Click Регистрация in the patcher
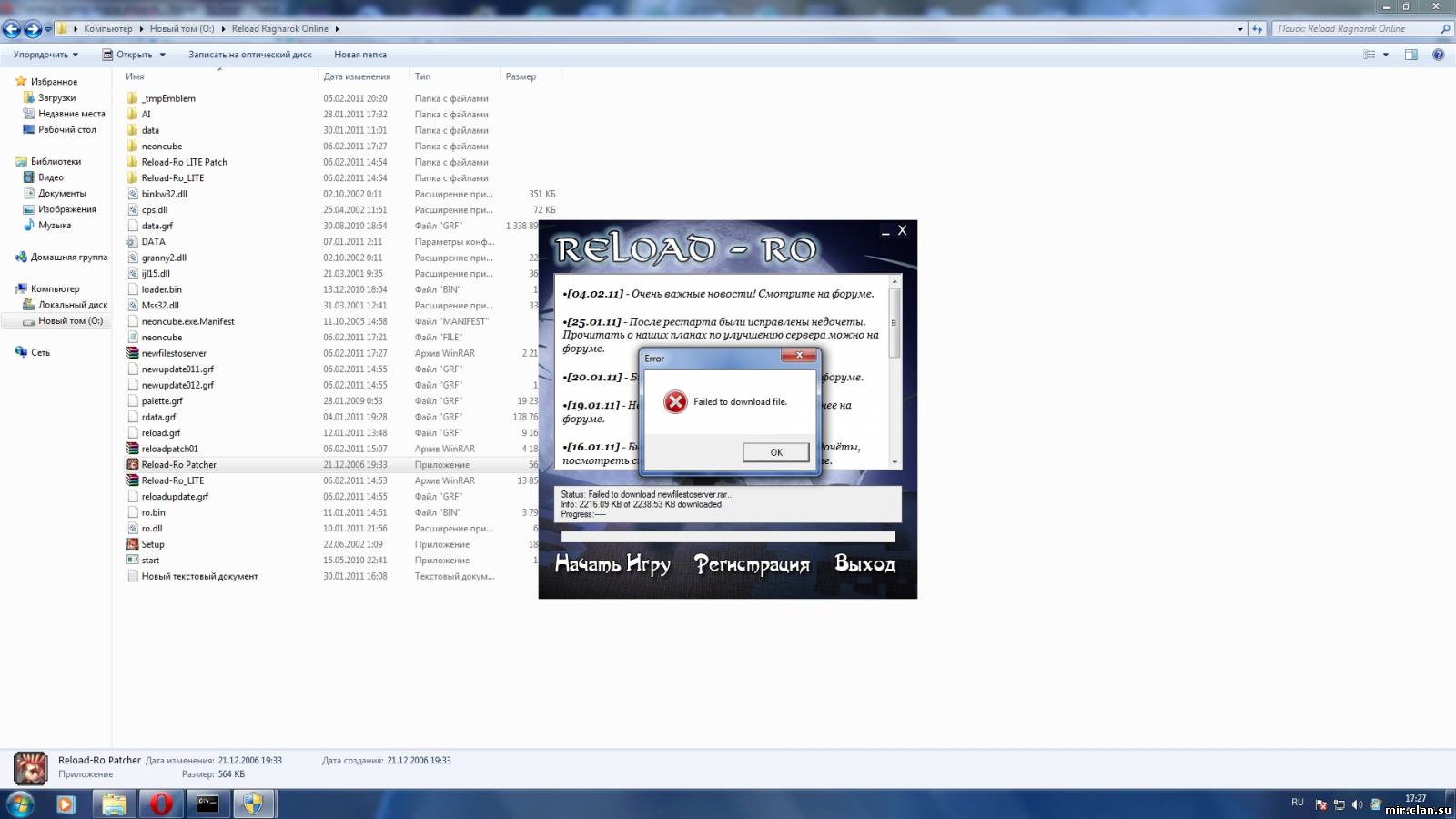Image resolution: width=1456 pixels, height=819 pixels. 752,564
